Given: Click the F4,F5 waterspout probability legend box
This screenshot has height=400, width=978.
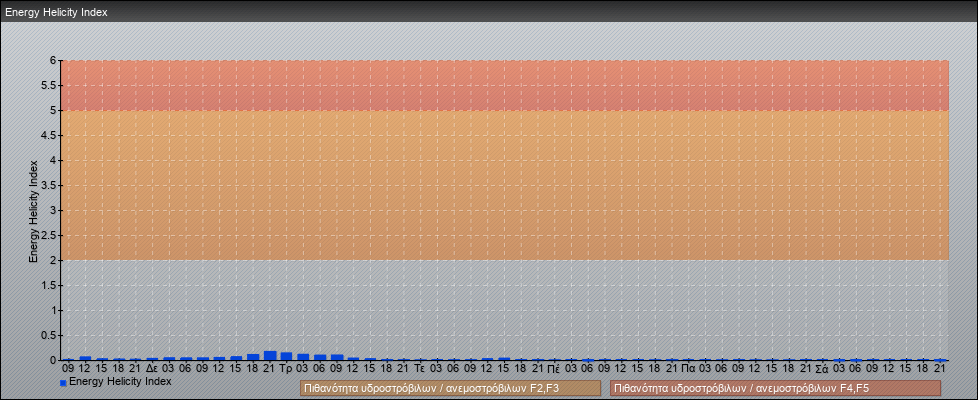Looking at the screenshot, I should (x=775, y=388).
